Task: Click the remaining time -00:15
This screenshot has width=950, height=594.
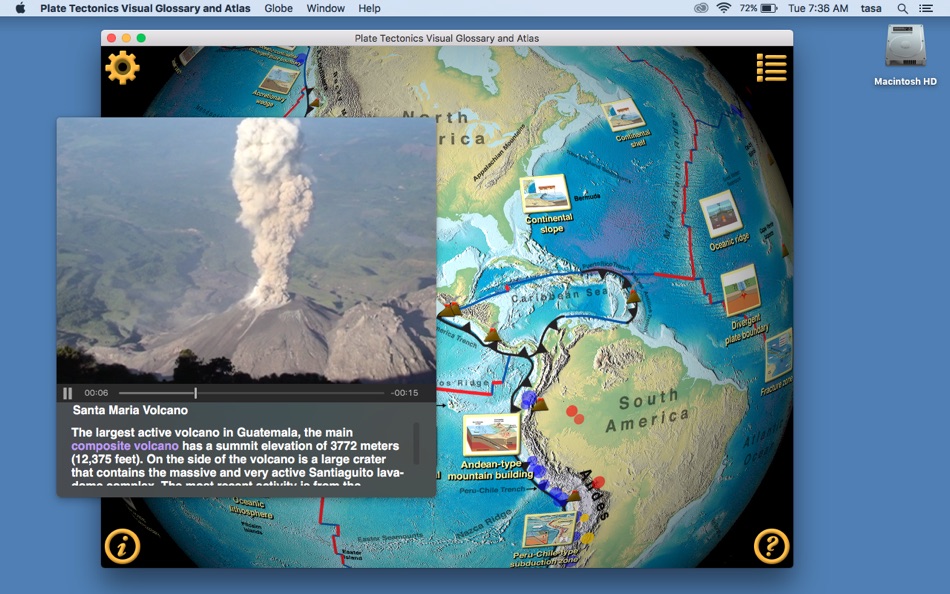Action: pyautogui.click(x=404, y=393)
